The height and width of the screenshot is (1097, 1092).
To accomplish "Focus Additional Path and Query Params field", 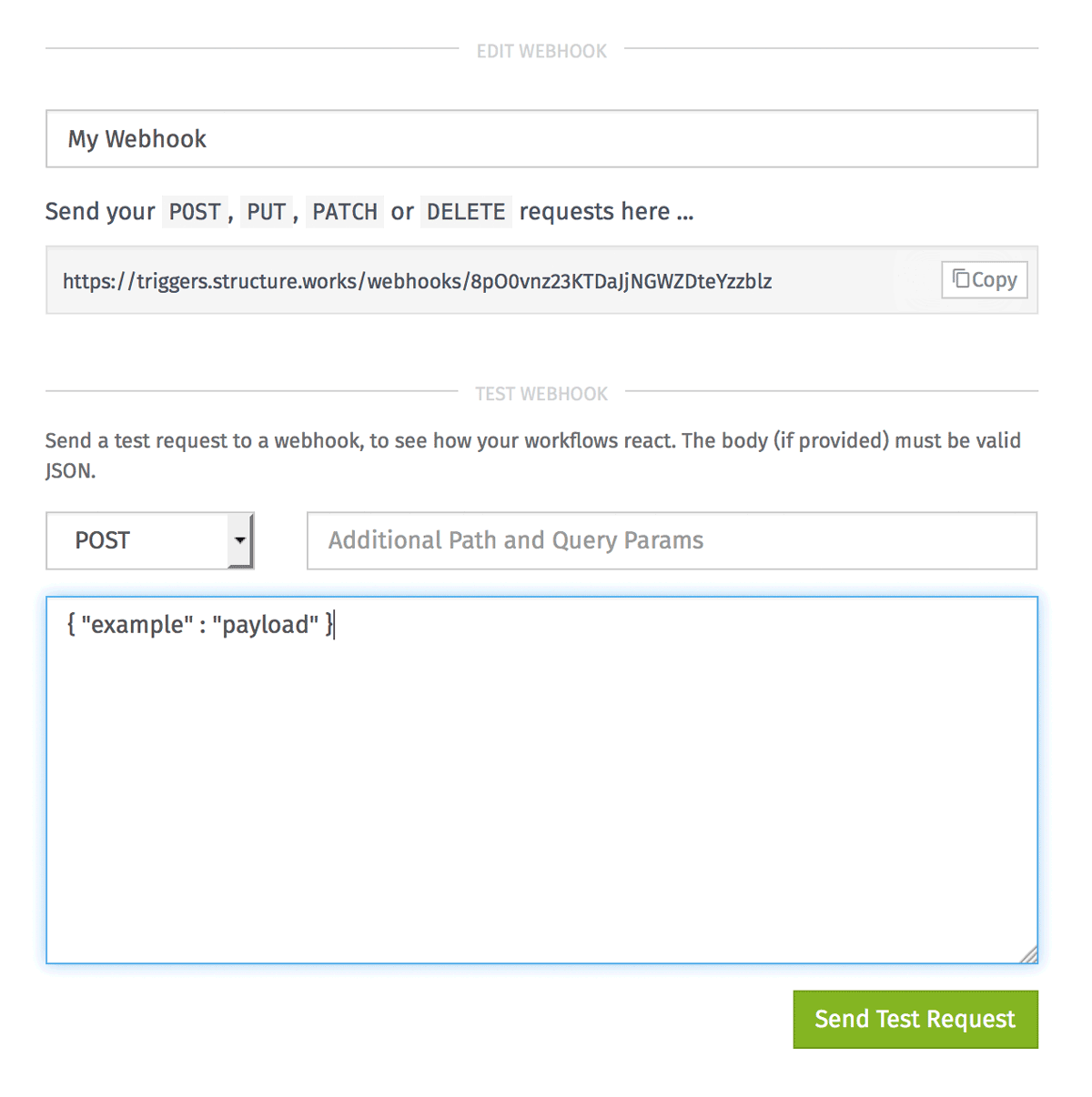I will pos(672,540).
